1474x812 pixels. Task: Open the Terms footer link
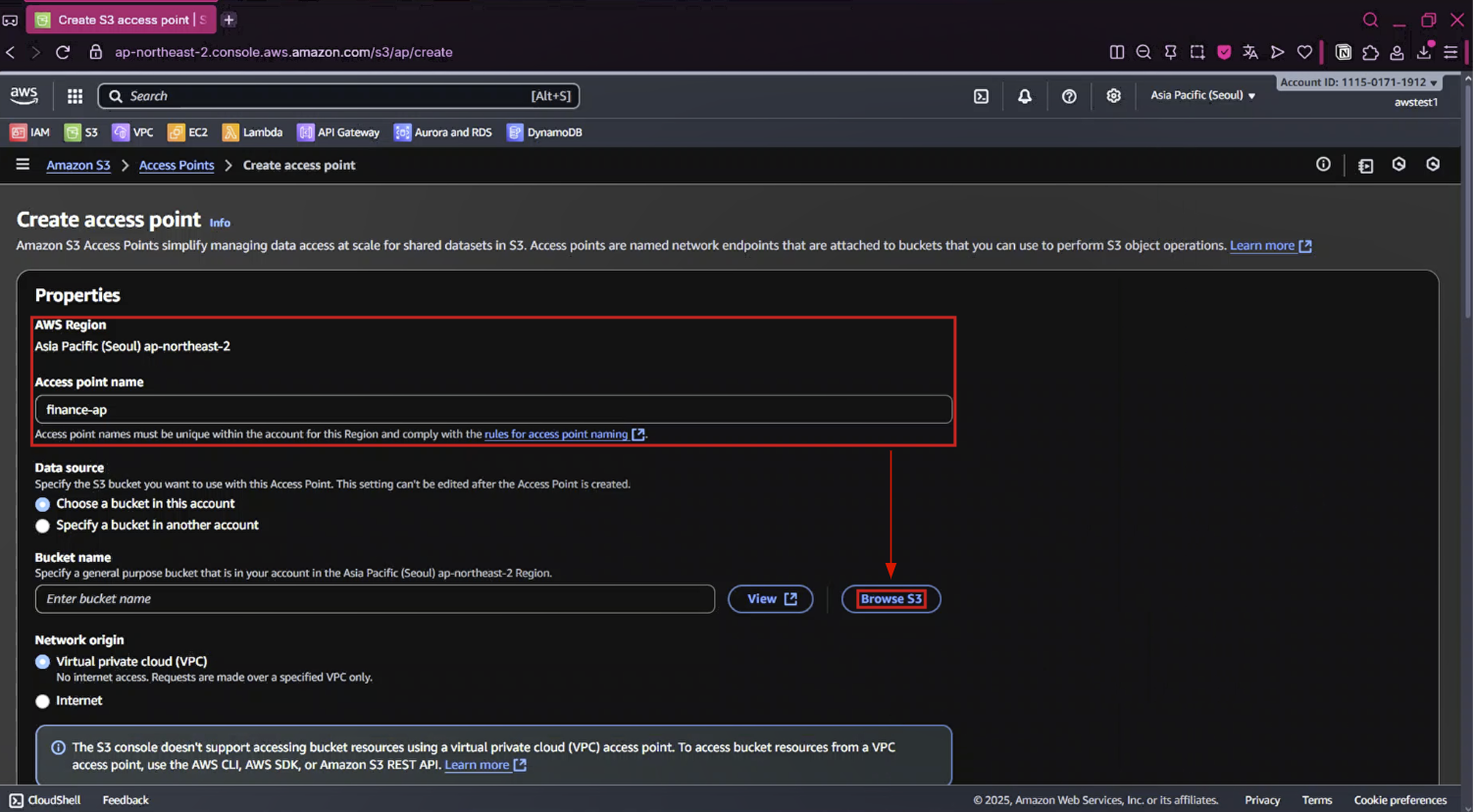(1317, 800)
